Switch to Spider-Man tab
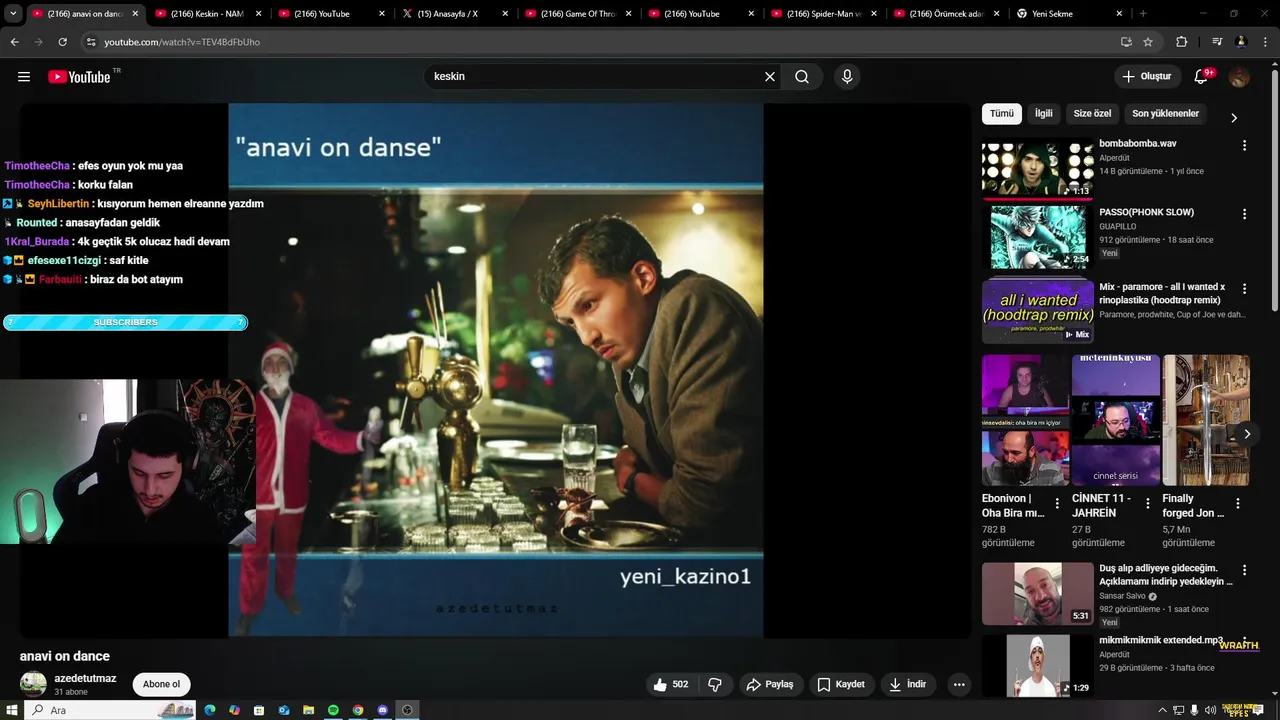Screen dimensions: 1280x720 (823, 14)
